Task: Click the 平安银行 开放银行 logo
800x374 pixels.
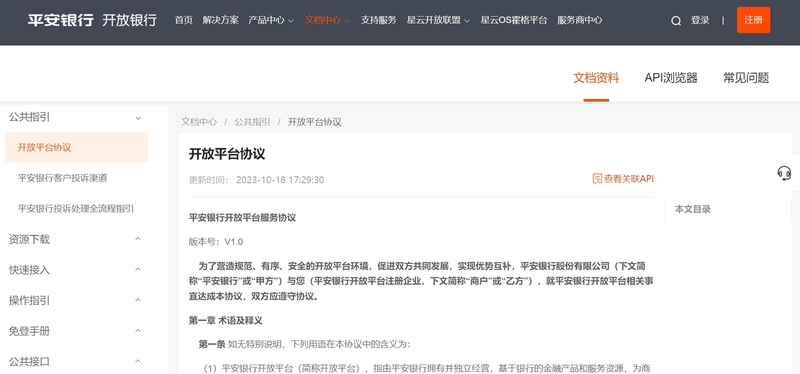Action: click(92, 20)
